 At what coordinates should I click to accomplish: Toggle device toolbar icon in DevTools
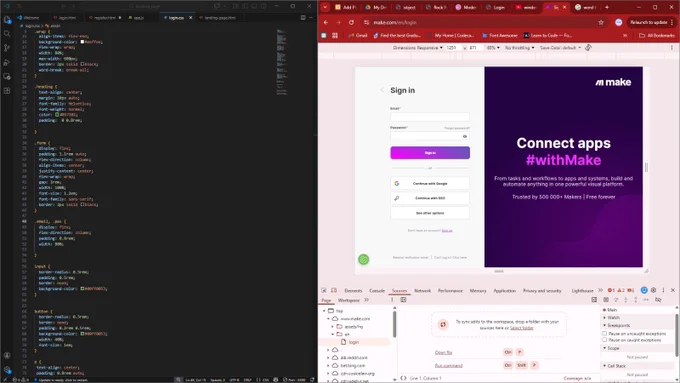point(334,291)
